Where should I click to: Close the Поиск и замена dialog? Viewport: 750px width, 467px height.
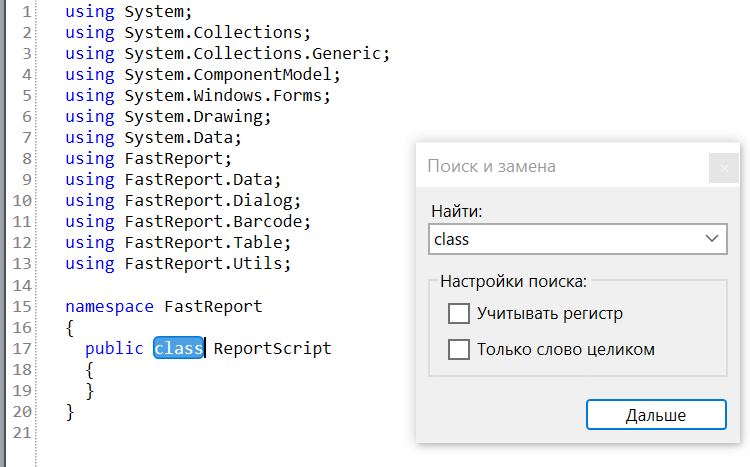pyautogui.click(x=723, y=168)
